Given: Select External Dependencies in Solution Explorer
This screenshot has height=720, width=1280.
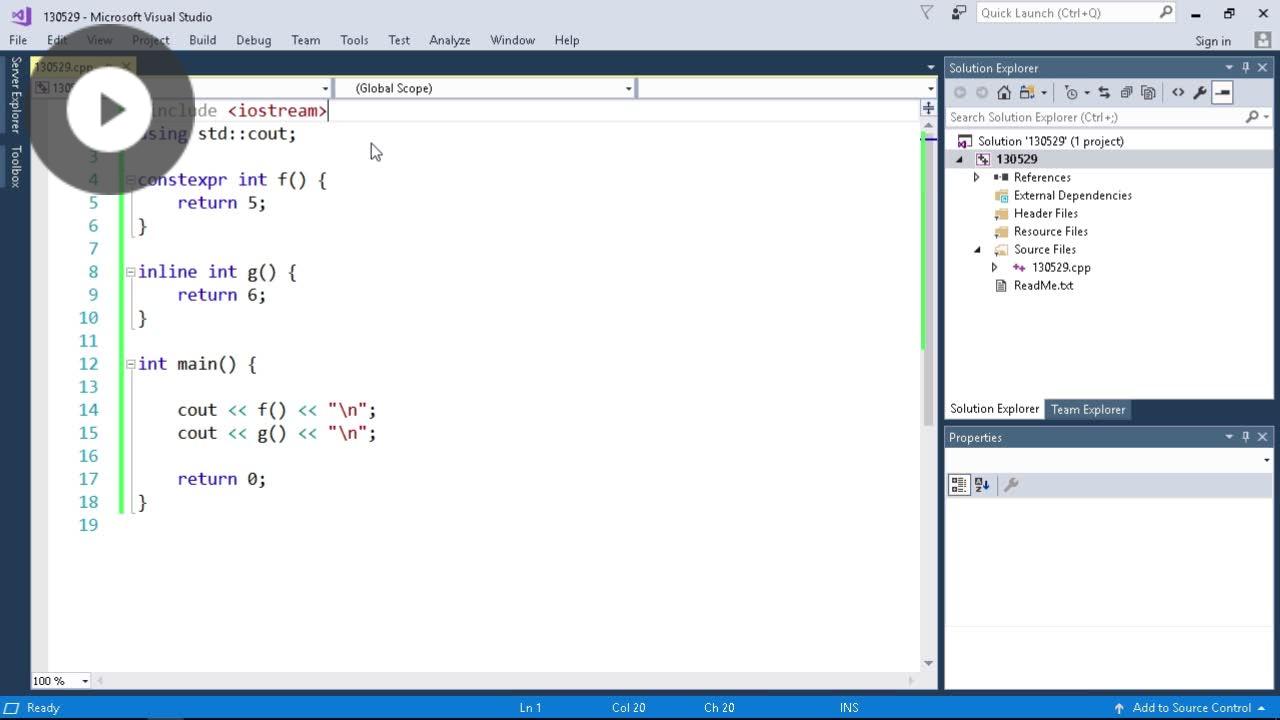Looking at the screenshot, I should pyautogui.click(x=1072, y=195).
